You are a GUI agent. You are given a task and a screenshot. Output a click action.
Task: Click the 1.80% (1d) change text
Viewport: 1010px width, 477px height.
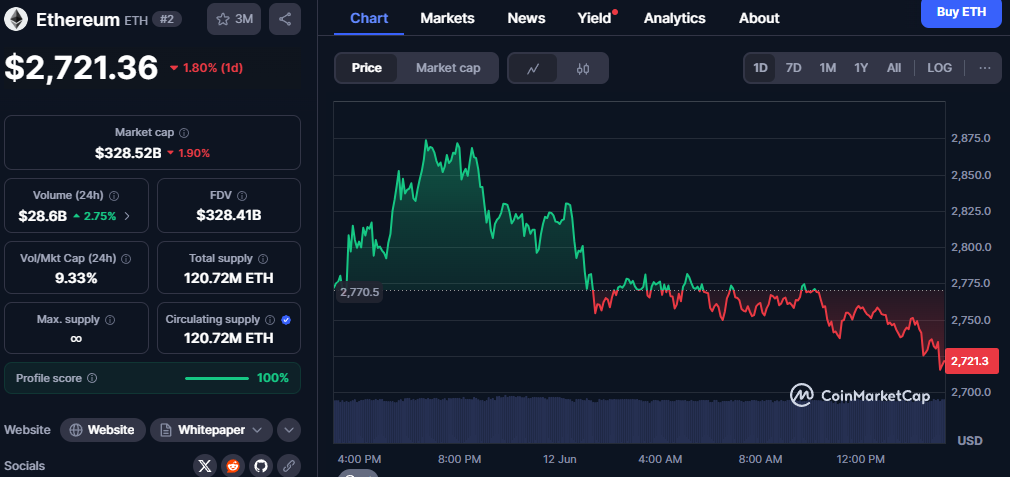coord(213,68)
